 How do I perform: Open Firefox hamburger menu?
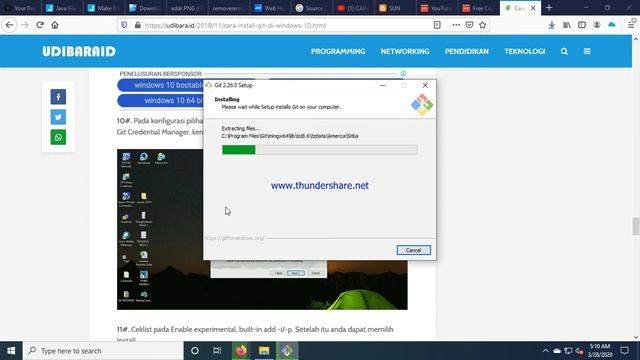(x=631, y=24)
